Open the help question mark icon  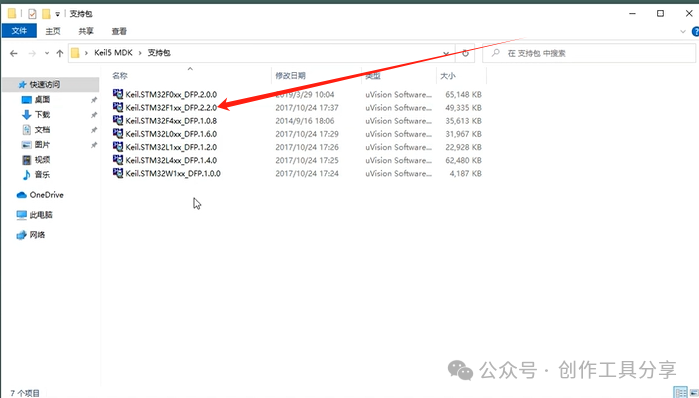(x=695, y=32)
